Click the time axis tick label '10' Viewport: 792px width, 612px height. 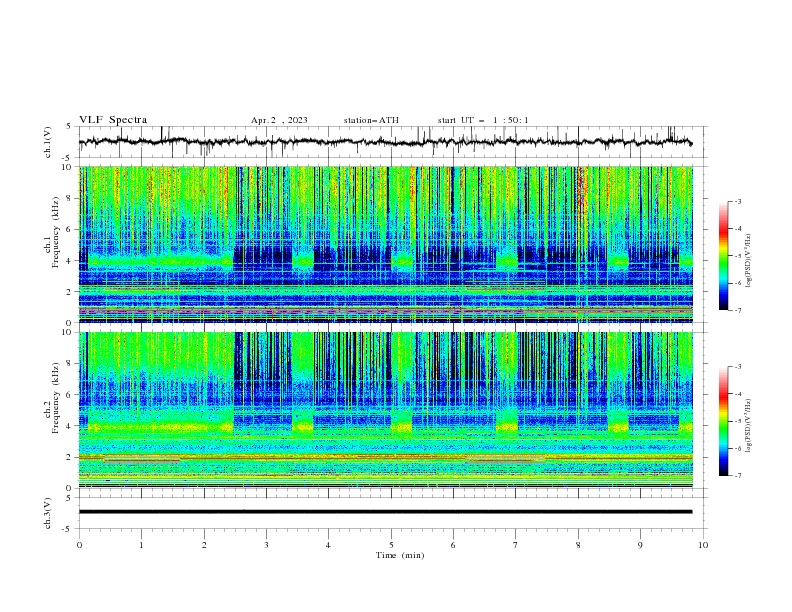(x=703, y=545)
